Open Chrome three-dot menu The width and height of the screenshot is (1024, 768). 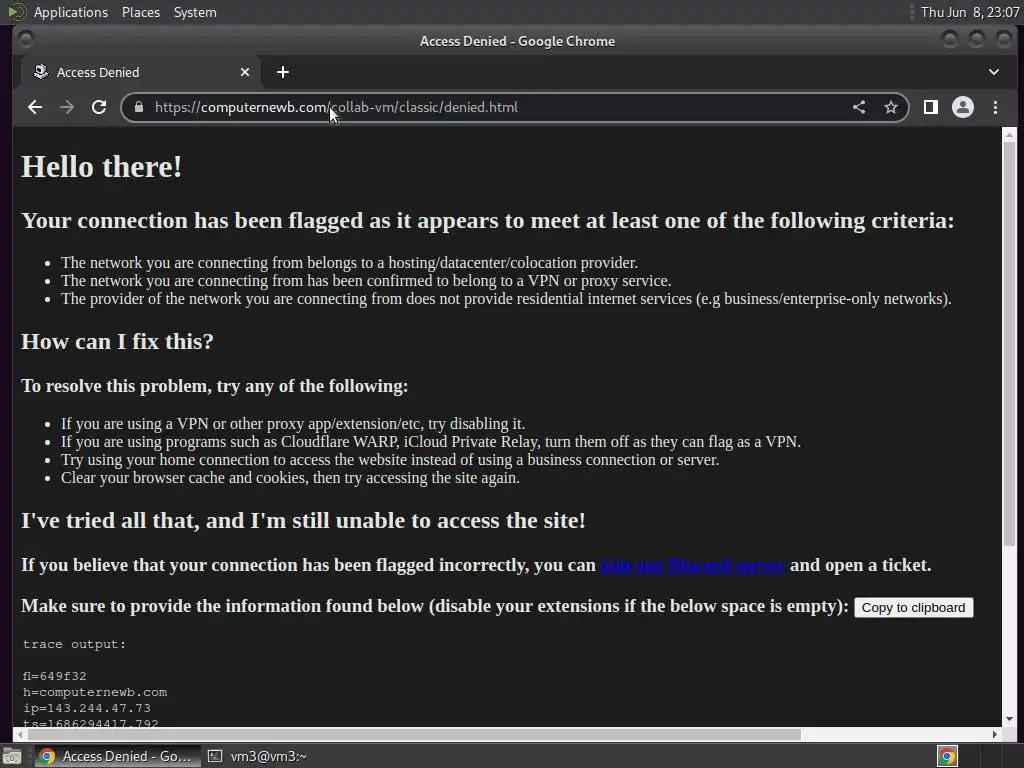click(x=995, y=107)
